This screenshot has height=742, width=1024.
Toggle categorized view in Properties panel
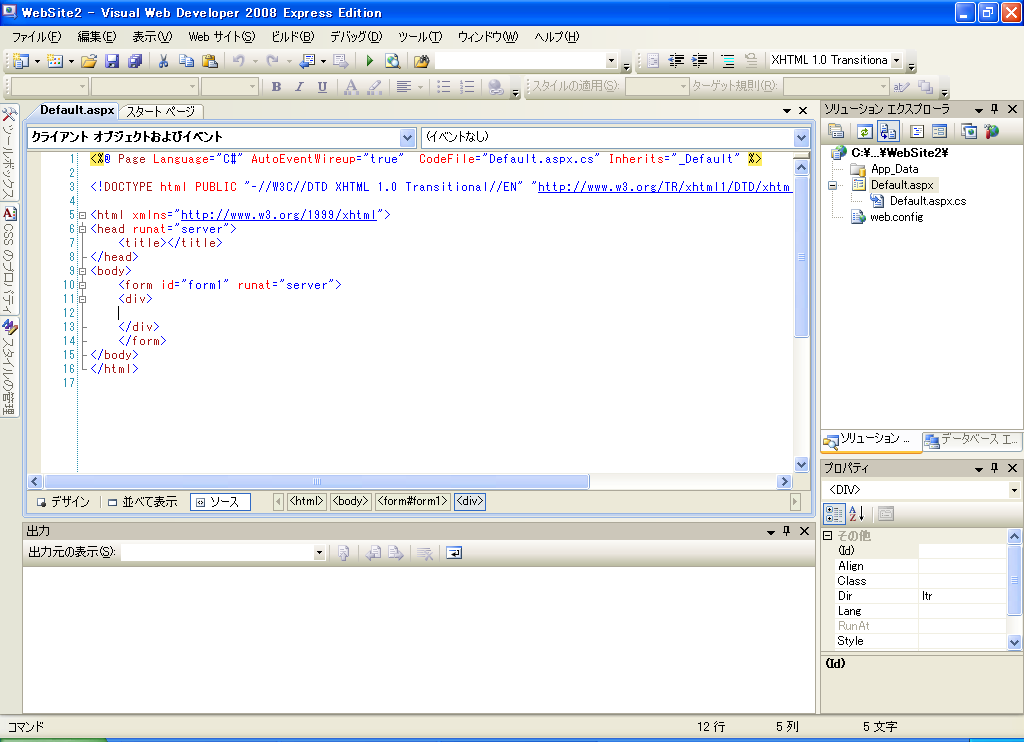click(833, 514)
